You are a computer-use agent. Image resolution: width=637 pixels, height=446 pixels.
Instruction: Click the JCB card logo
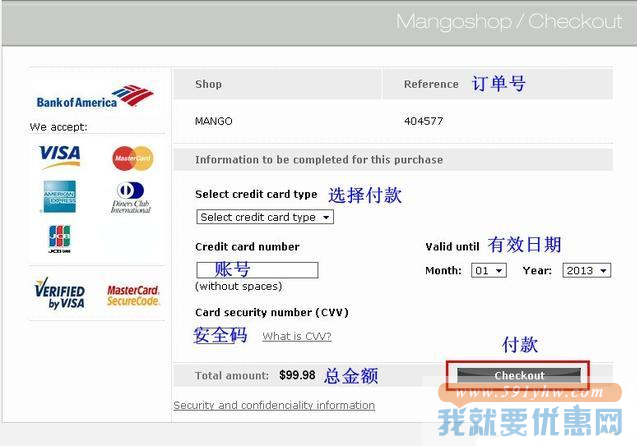(59, 239)
